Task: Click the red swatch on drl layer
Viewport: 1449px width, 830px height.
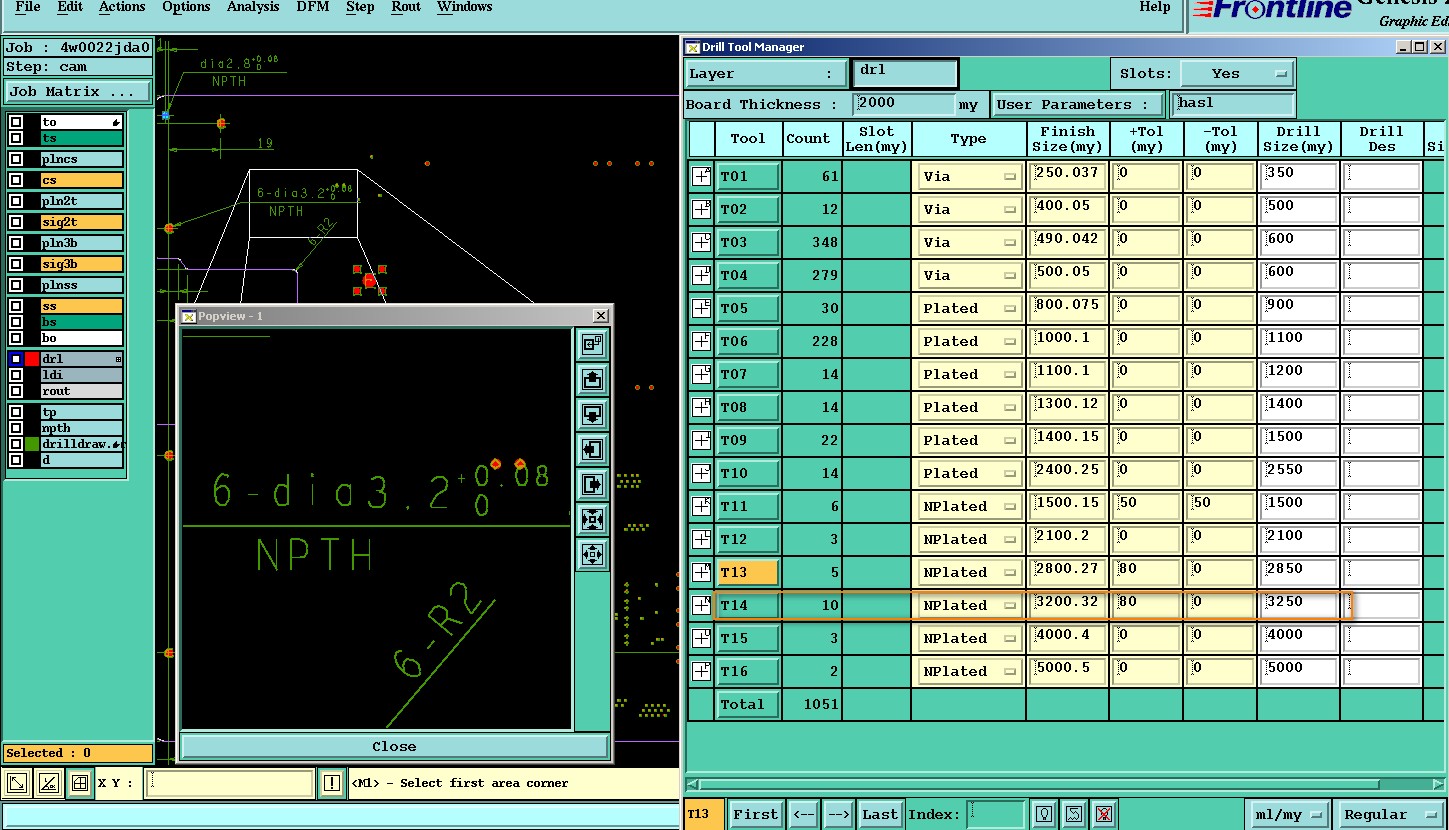Action: coord(32,359)
